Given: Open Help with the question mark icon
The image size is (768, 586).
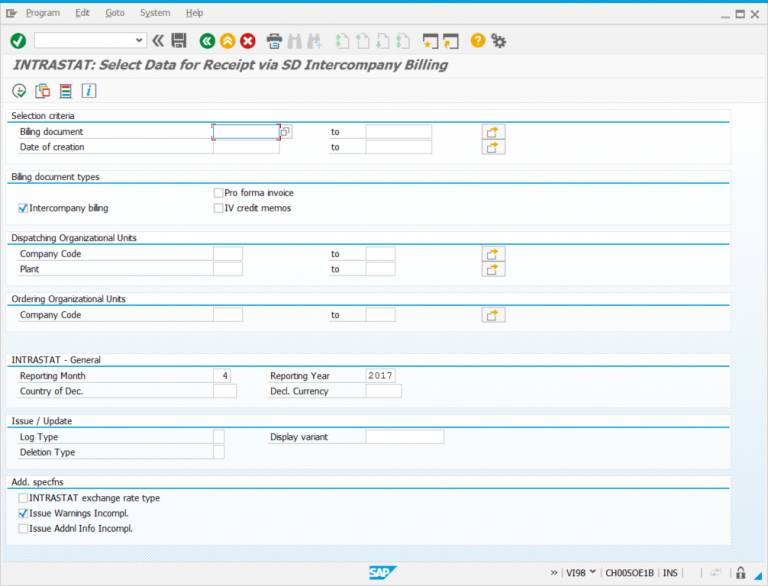Looking at the screenshot, I should (x=478, y=40).
